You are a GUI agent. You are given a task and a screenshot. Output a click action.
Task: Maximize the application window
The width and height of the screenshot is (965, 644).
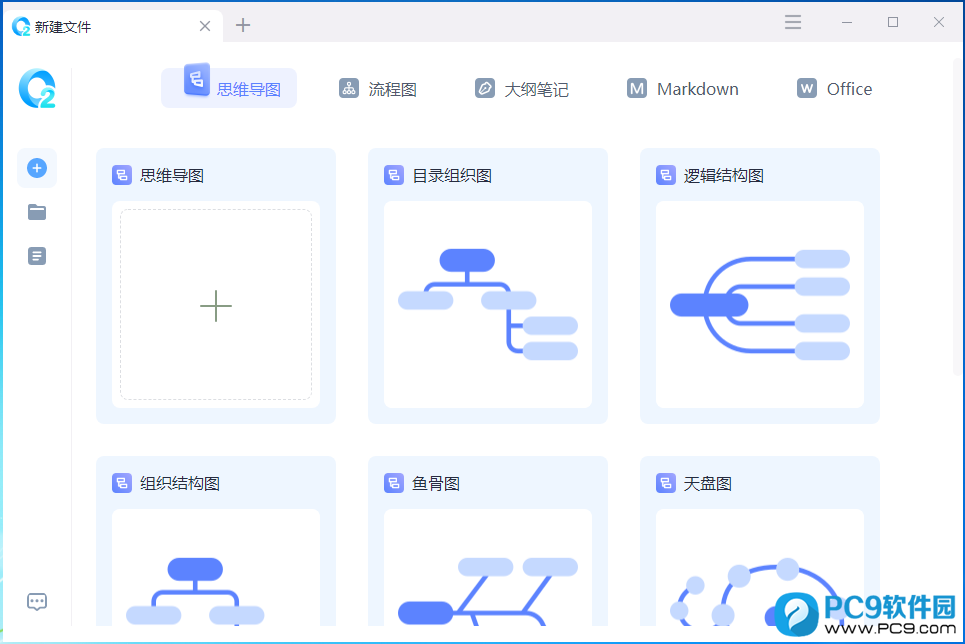[x=893, y=23]
